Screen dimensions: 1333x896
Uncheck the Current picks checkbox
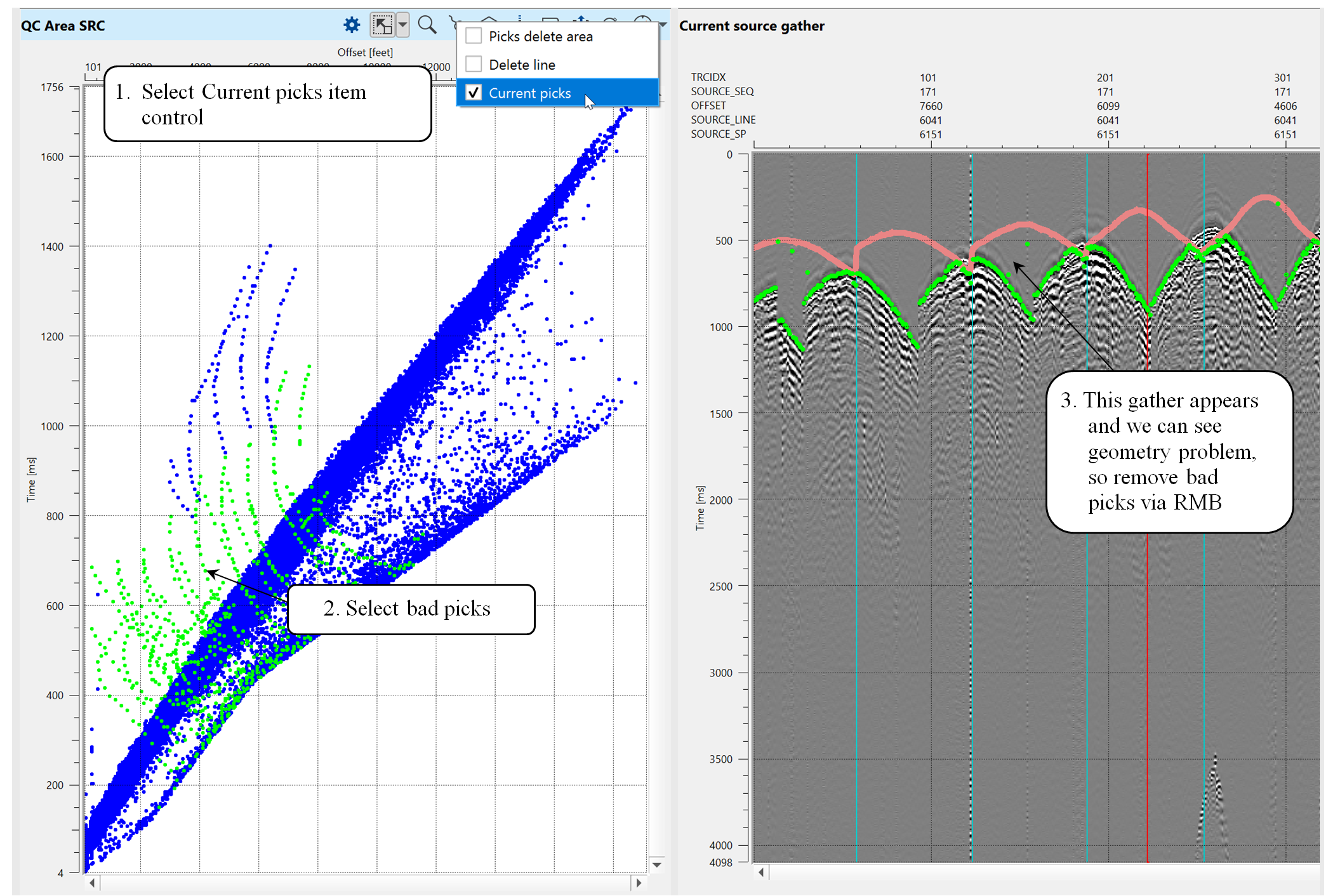[474, 93]
